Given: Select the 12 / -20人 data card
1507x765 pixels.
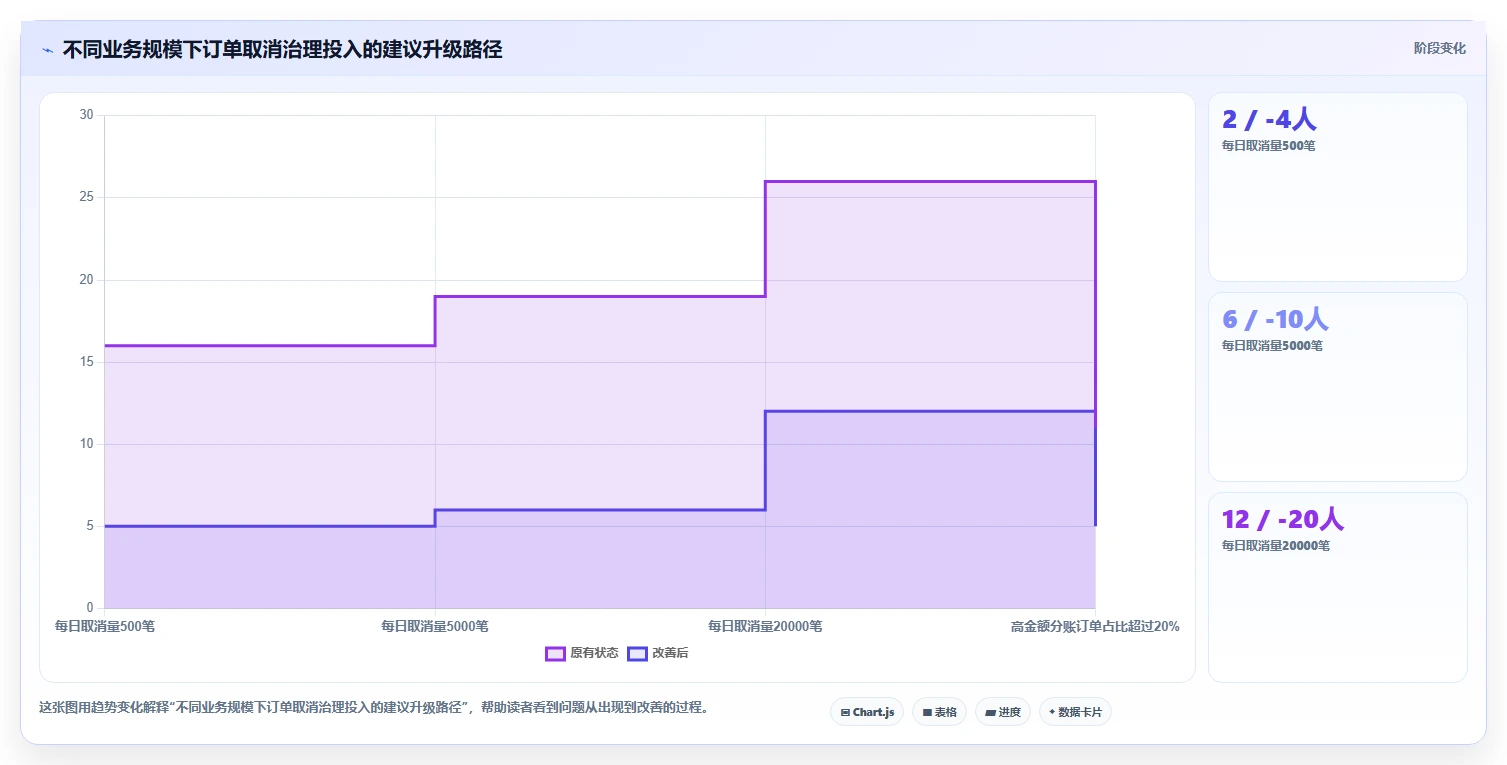Looking at the screenshot, I should [1338, 587].
